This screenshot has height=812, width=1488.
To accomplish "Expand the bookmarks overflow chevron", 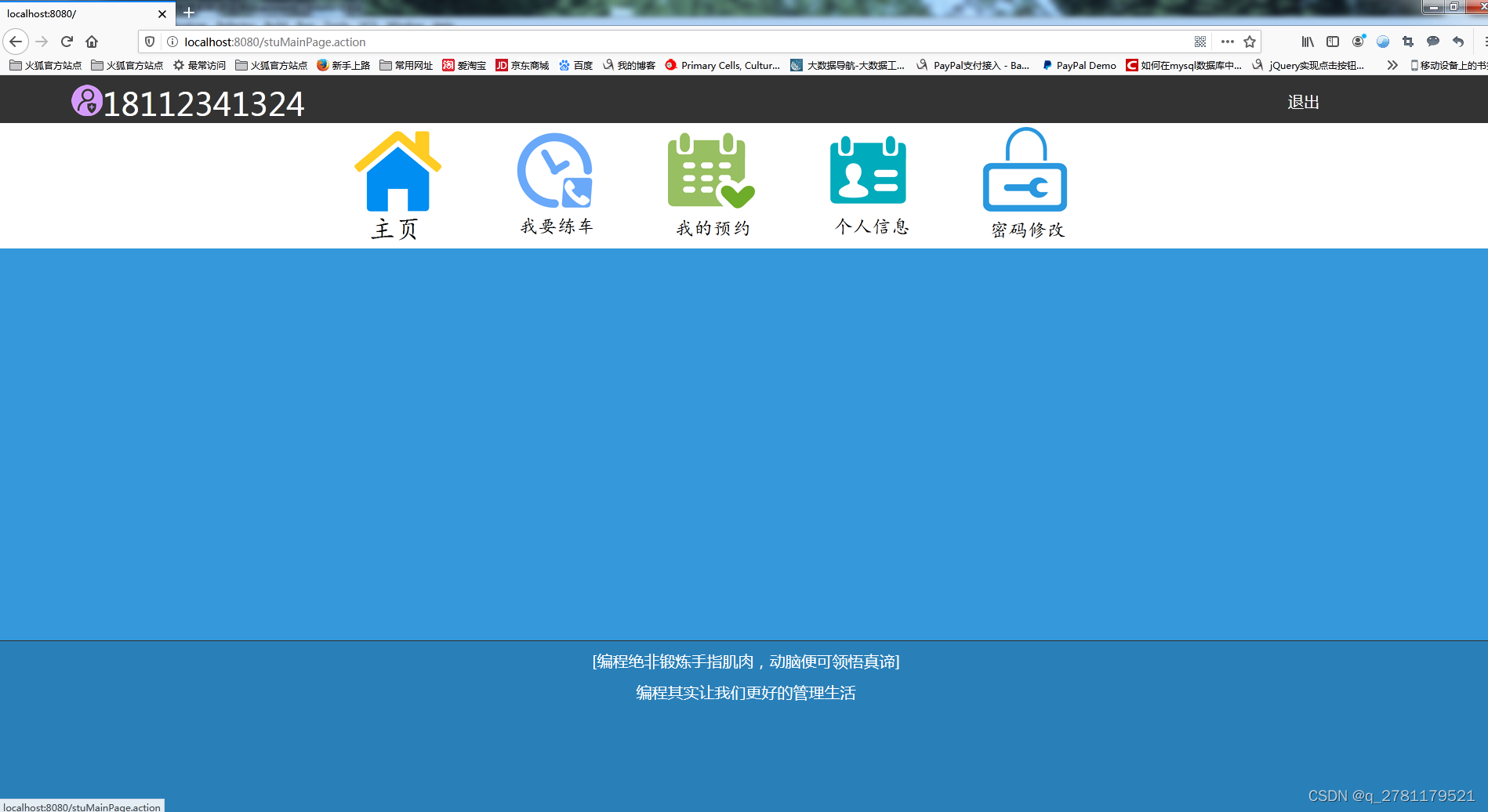I will [1392, 65].
